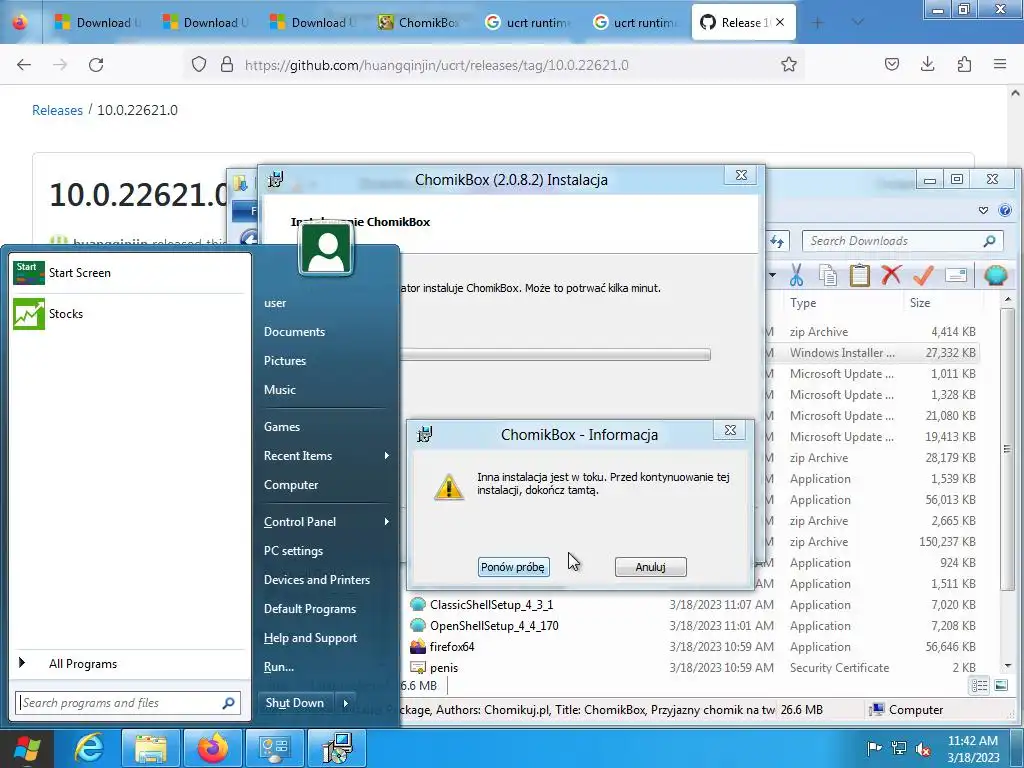Close the Release GitHub tab
The image size is (1024, 768).
point(780,22)
